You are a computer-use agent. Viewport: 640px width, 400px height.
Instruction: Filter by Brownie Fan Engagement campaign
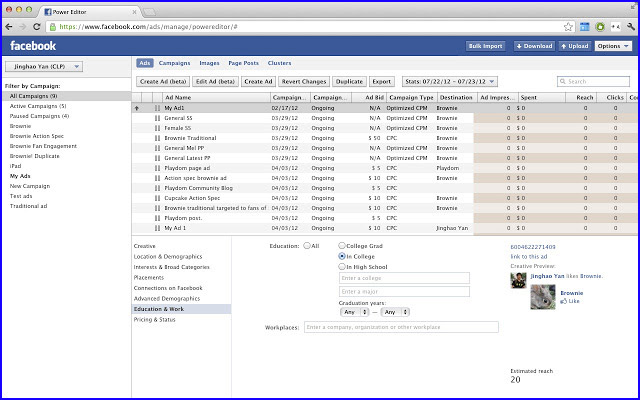tap(43, 146)
